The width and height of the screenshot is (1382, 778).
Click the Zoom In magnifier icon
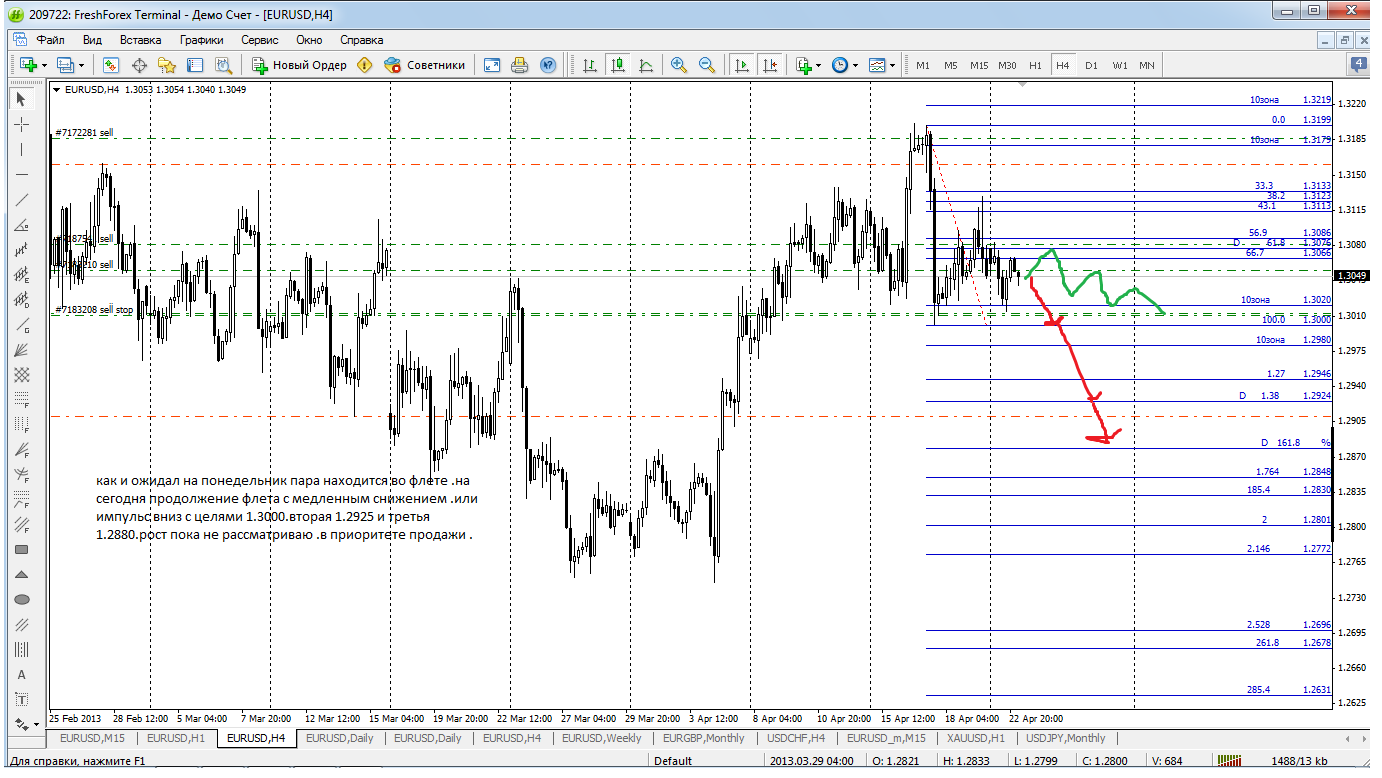pyautogui.click(x=679, y=65)
